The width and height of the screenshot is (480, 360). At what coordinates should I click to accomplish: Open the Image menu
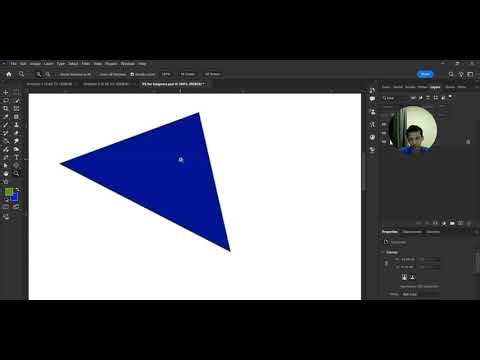click(35, 63)
